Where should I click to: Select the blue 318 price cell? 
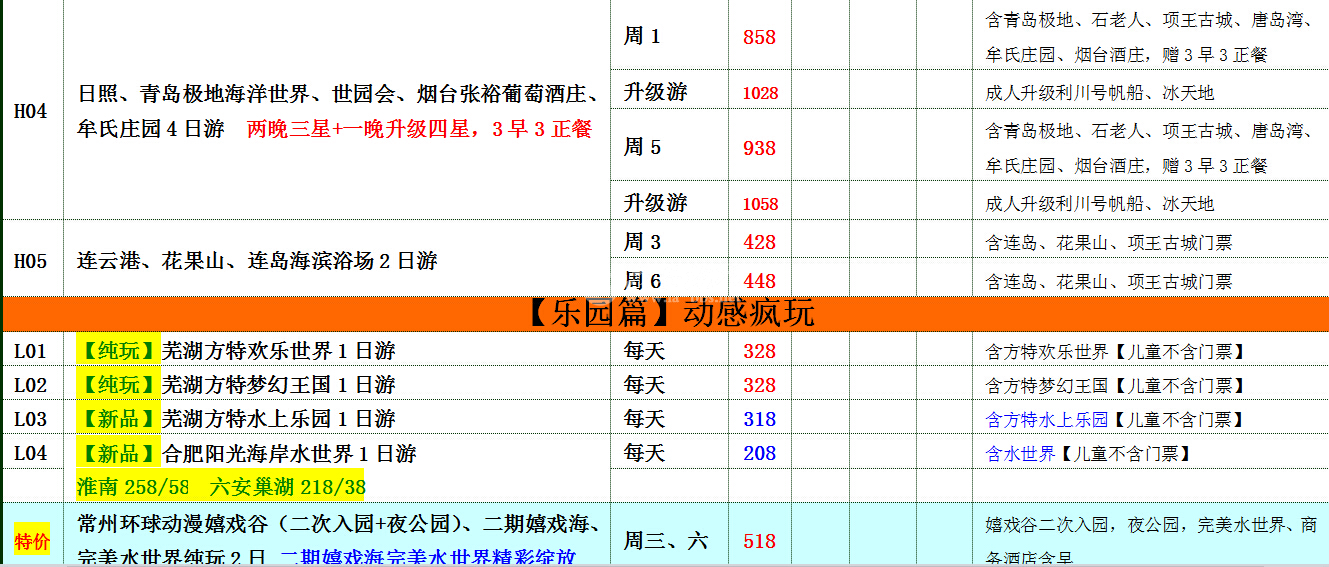pyautogui.click(x=759, y=419)
